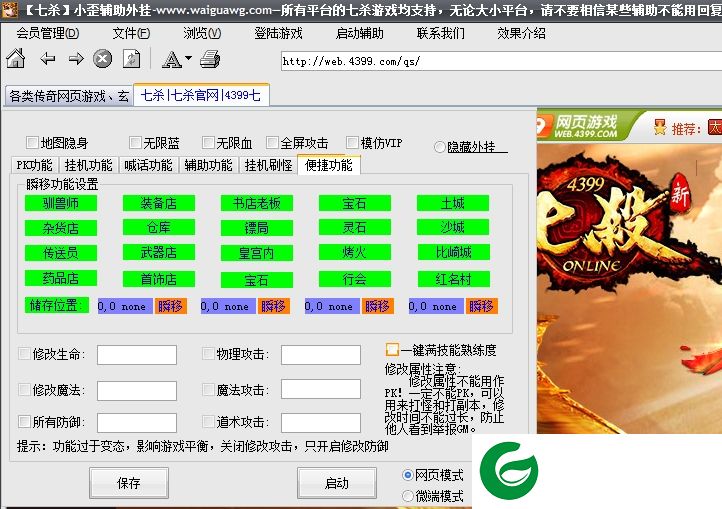Enable the 无限血 checkbox
The height and width of the screenshot is (509, 722).
[208, 142]
